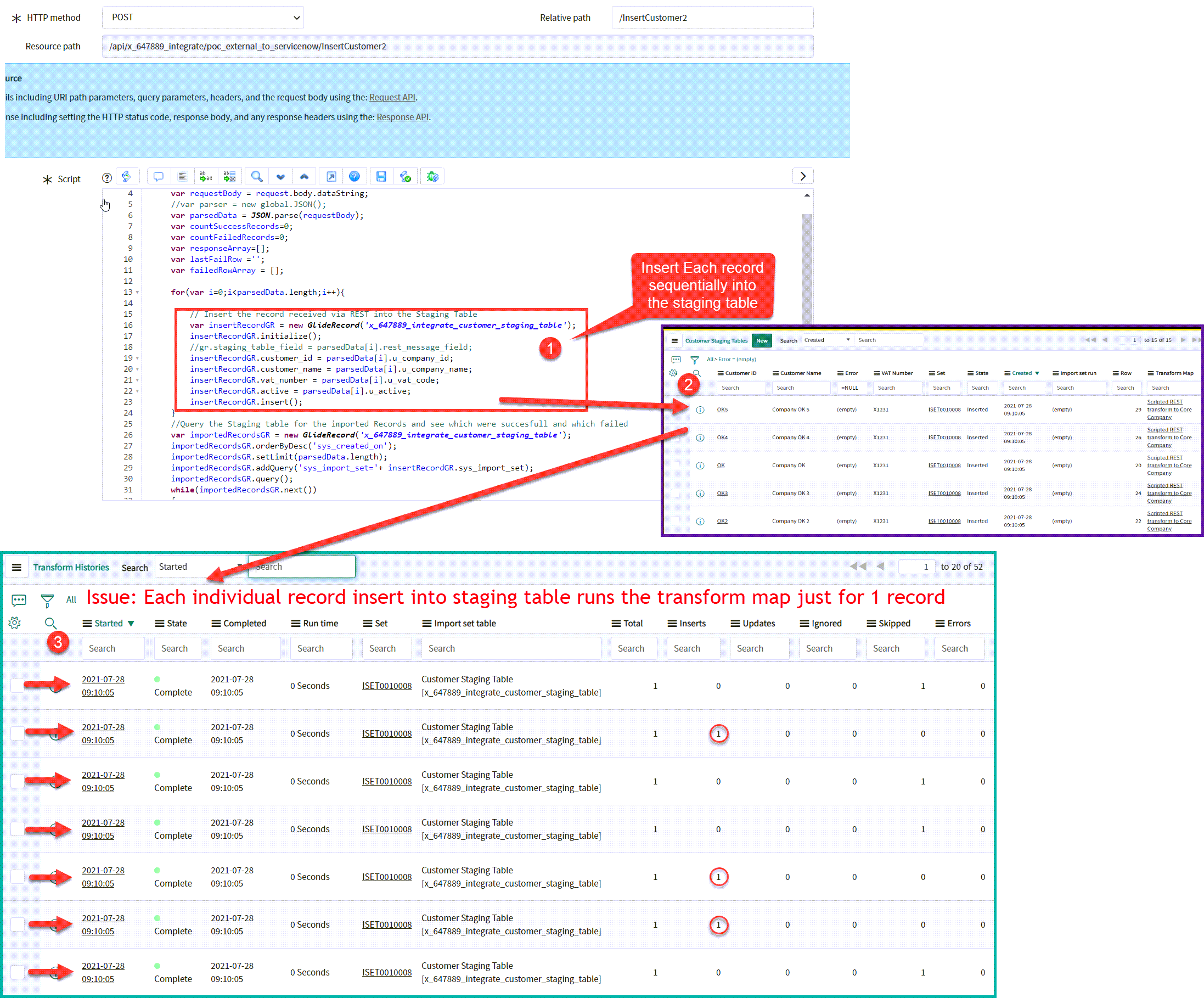Open the OK5 customer ID link
This screenshot has height=998, width=1204.
click(722, 410)
